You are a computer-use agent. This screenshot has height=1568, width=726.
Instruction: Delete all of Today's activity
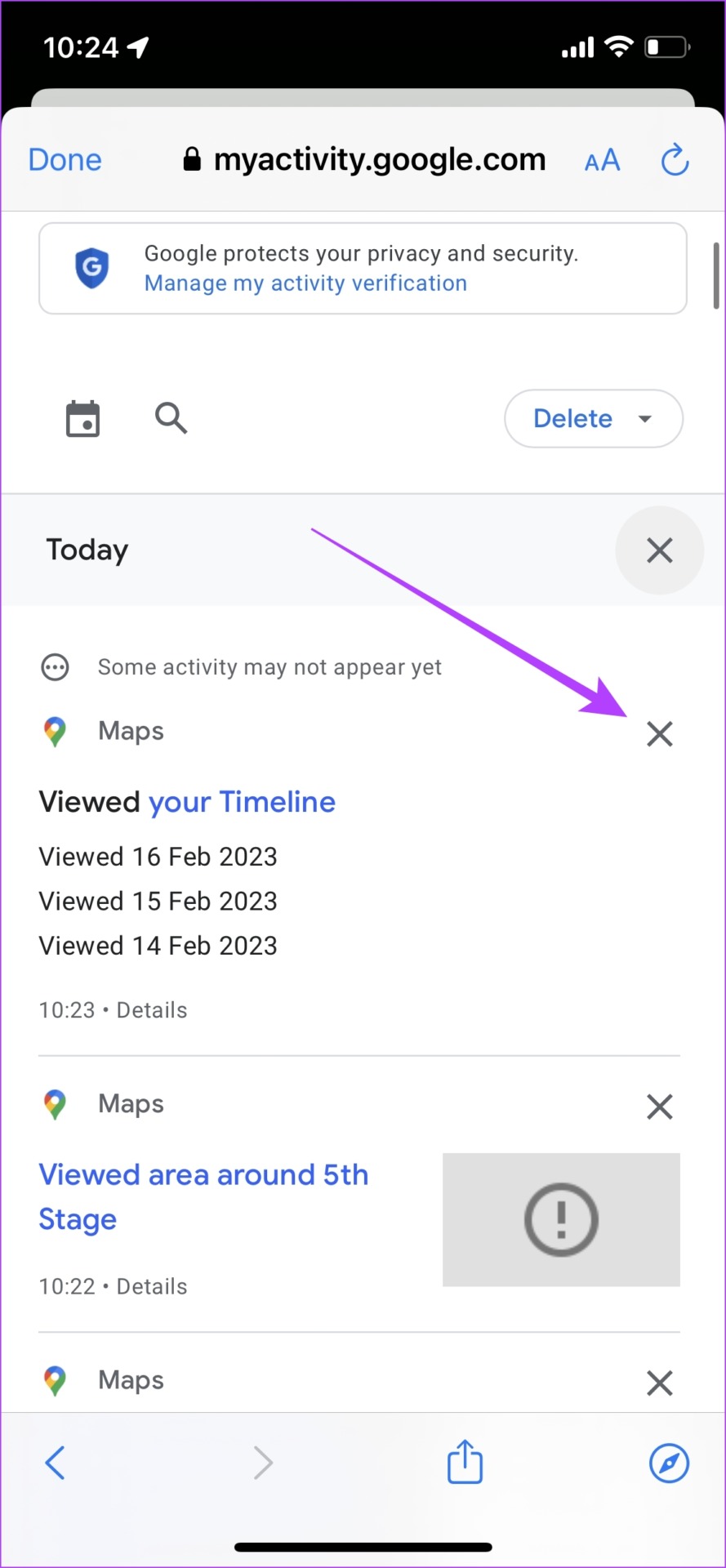point(659,550)
